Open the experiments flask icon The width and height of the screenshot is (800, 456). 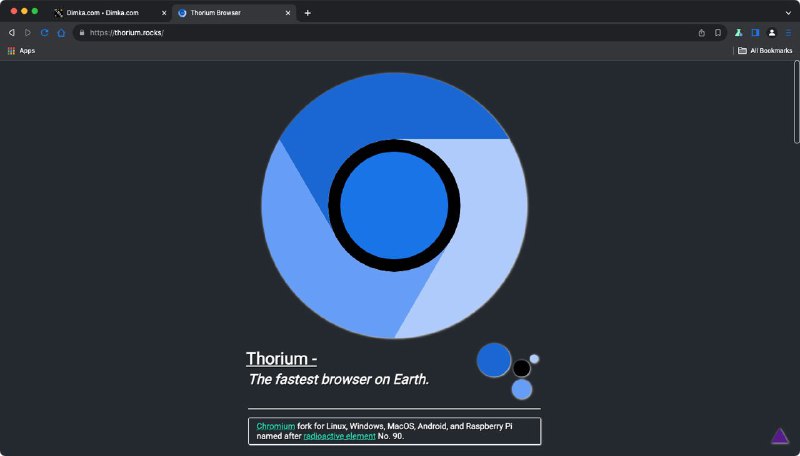click(738, 33)
